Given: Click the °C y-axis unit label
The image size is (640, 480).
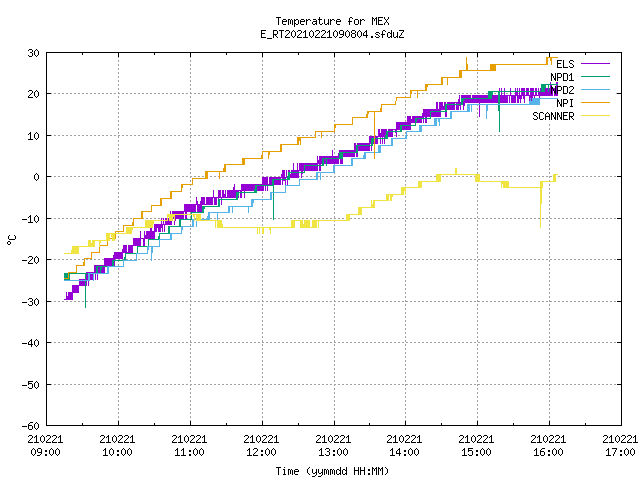Looking at the screenshot, I should click(11, 240).
